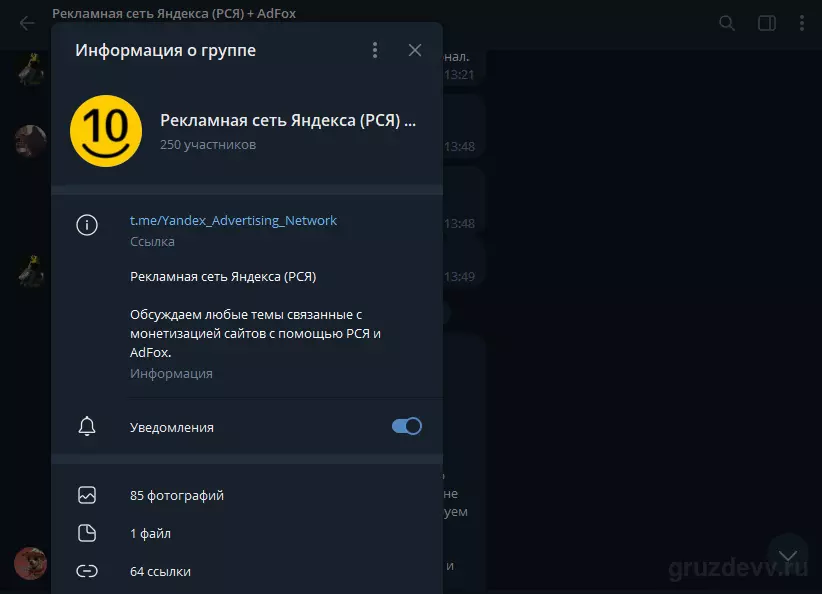Image resolution: width=822 pixels, height=594 pixels.
Task: Click the scroll-to-bottom arrow button
Action: click(x=788, y=556)
